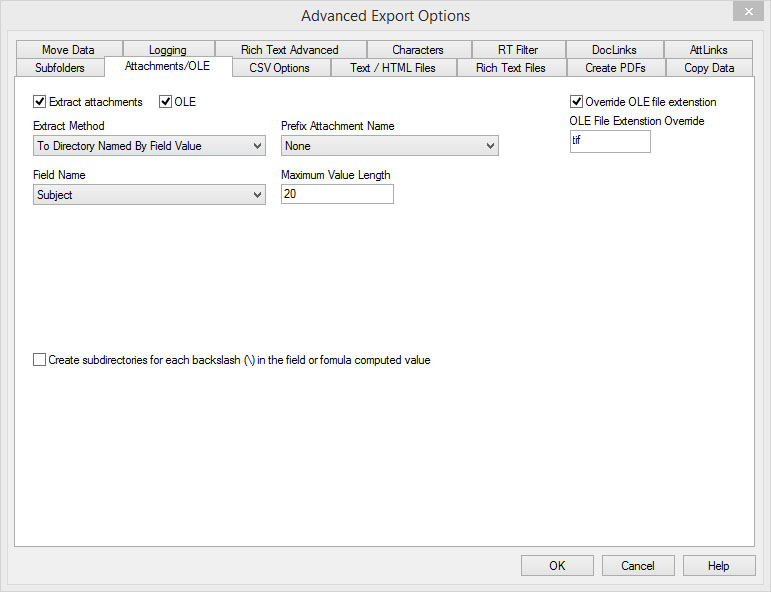Image resolution: width=771 pixels, height=592 pixels.
Task: Open the Text / HTML Files tab
Action: 393,68
